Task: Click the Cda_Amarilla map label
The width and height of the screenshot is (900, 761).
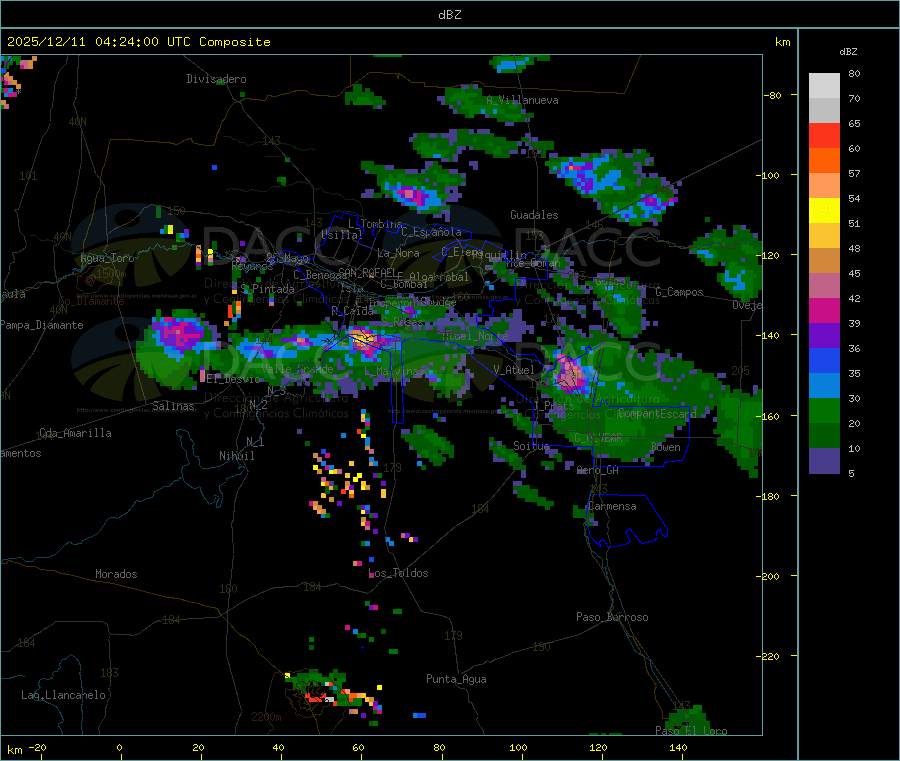Action: click(x=75, y=433)
